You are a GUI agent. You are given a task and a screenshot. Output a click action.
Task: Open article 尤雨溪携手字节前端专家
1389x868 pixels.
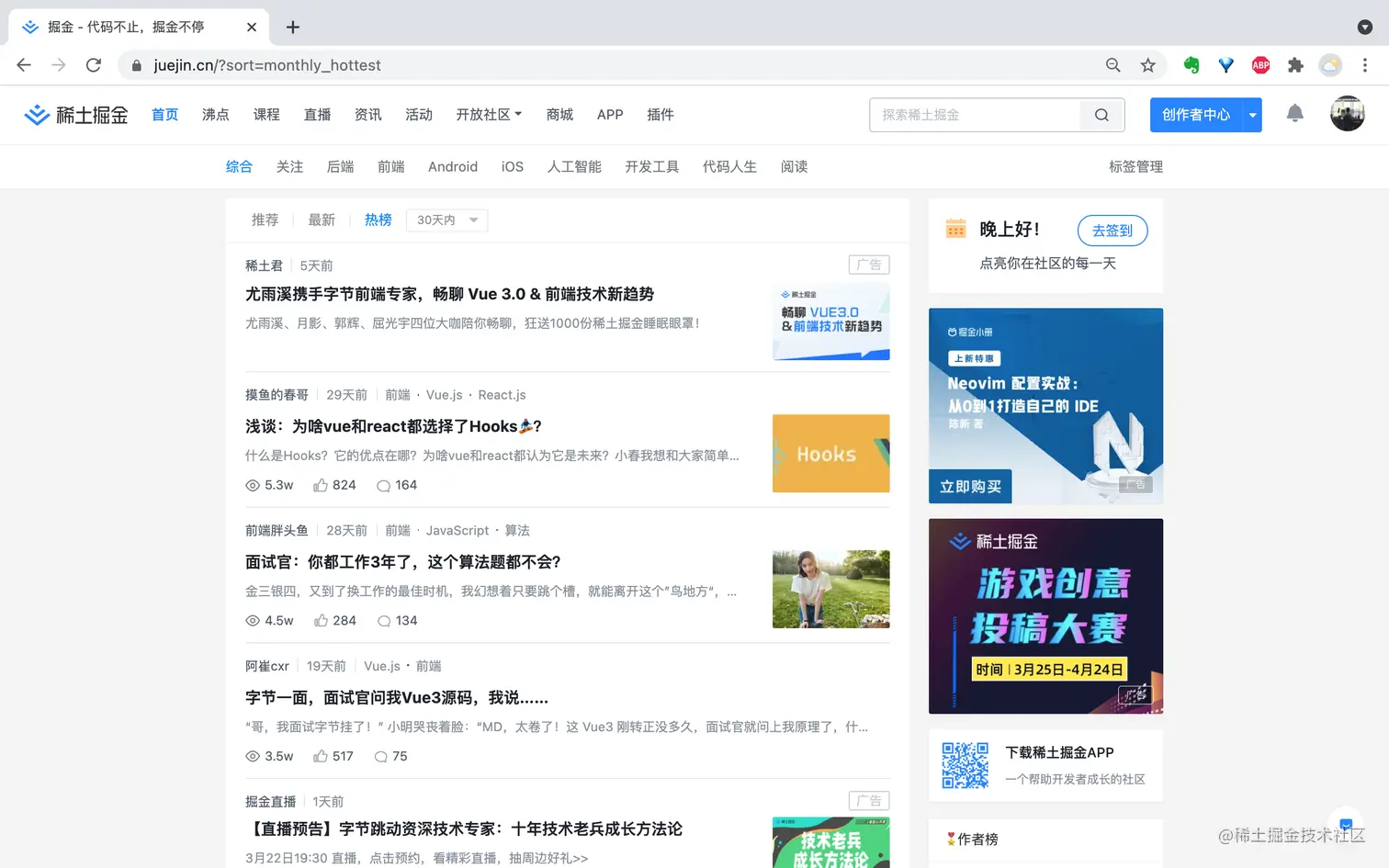449,294
